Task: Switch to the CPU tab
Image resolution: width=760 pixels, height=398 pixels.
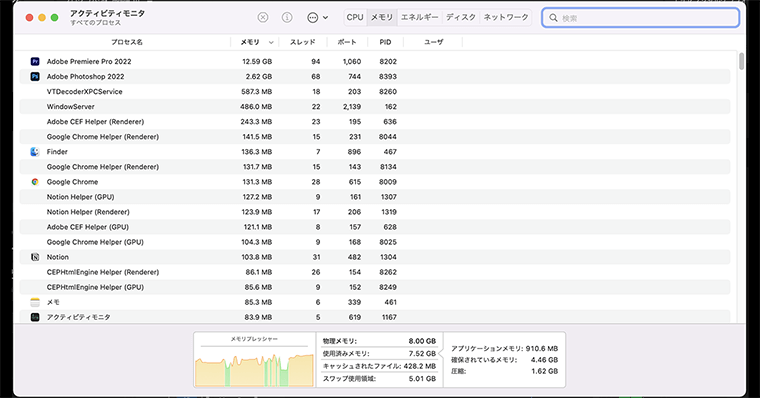Action: coord(355,17)
